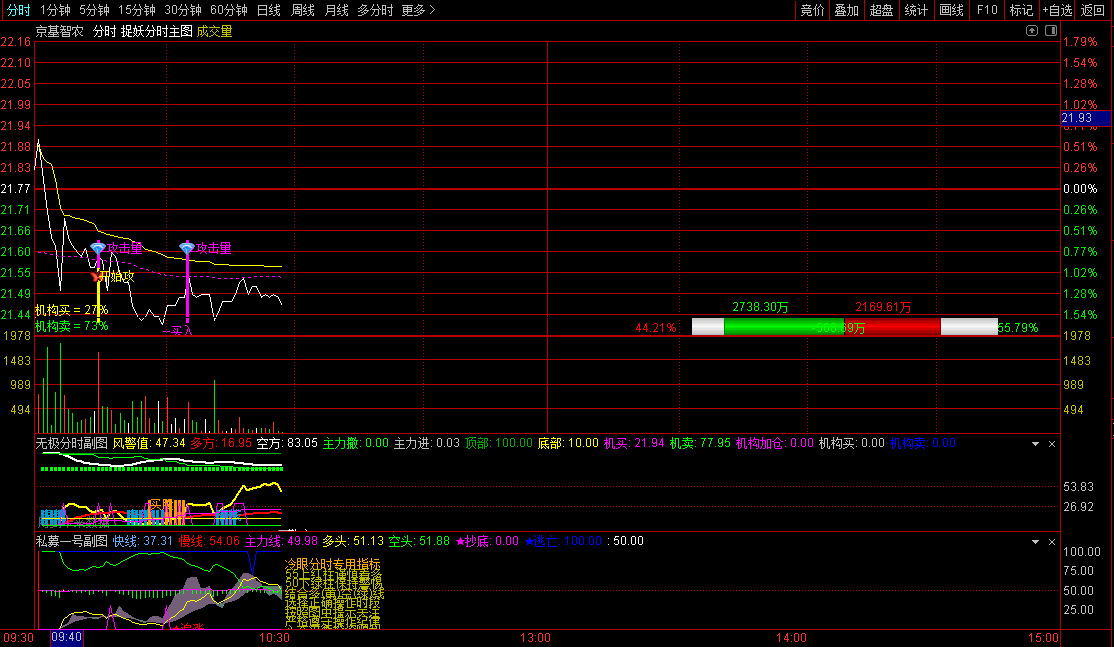This screenshot has width=1114, height=647.
Task: Click the 私募一号副图 panel title
Action: pyautogui.click(x=72, y=541)
